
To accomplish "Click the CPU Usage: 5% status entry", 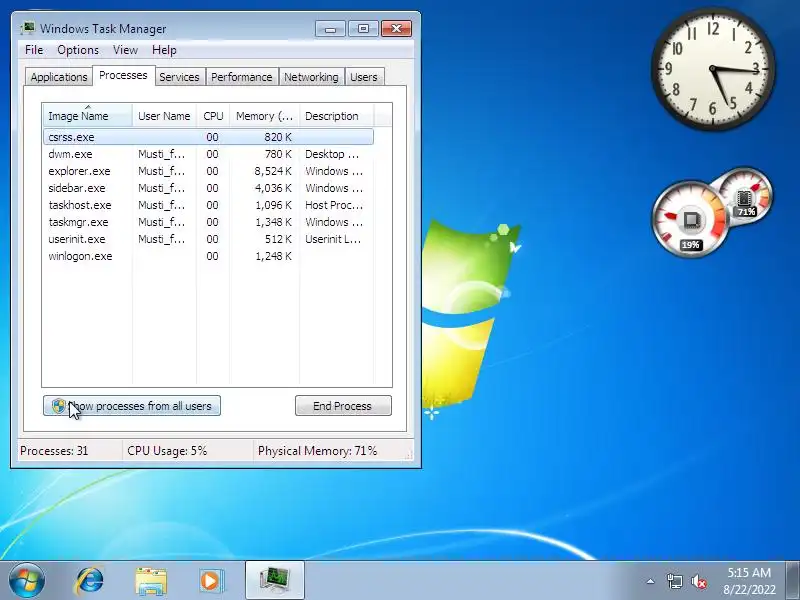I will tap(167, 451).
